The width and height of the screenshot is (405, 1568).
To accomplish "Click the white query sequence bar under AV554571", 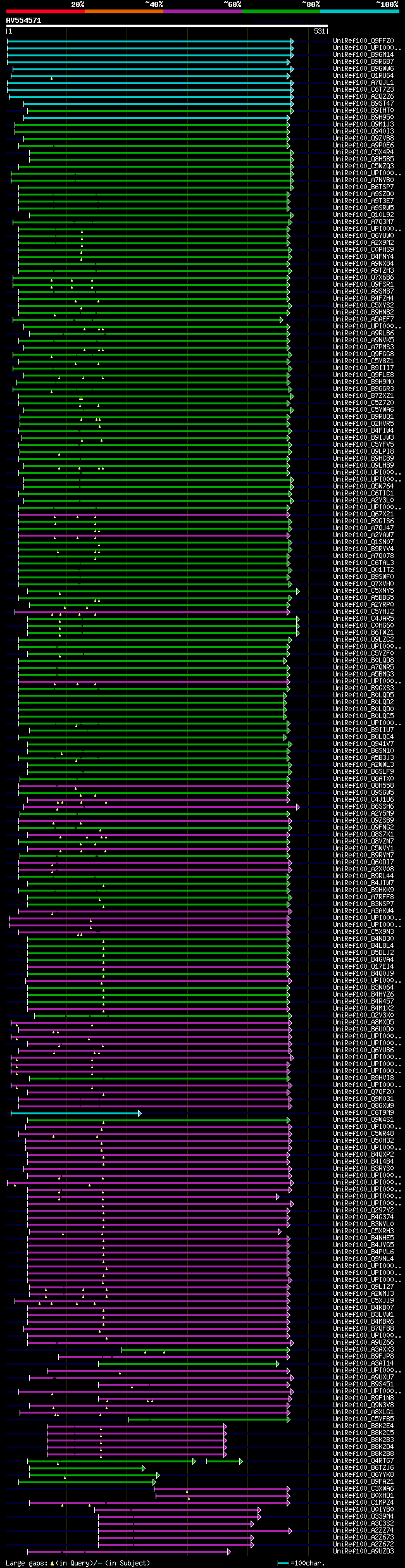I will pyautogui.click(x=167, y=27).
